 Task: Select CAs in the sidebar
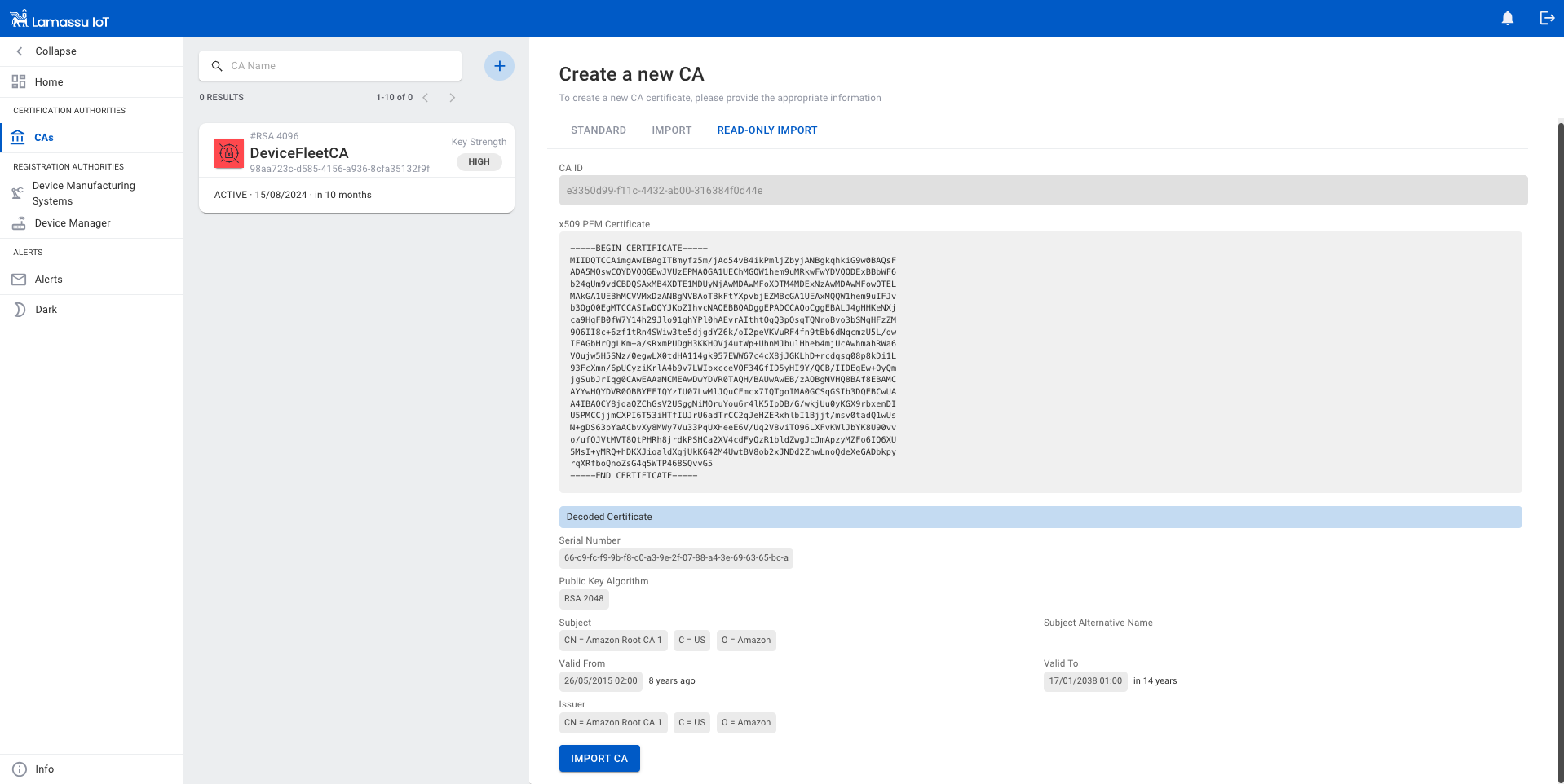tap(44, 138)
